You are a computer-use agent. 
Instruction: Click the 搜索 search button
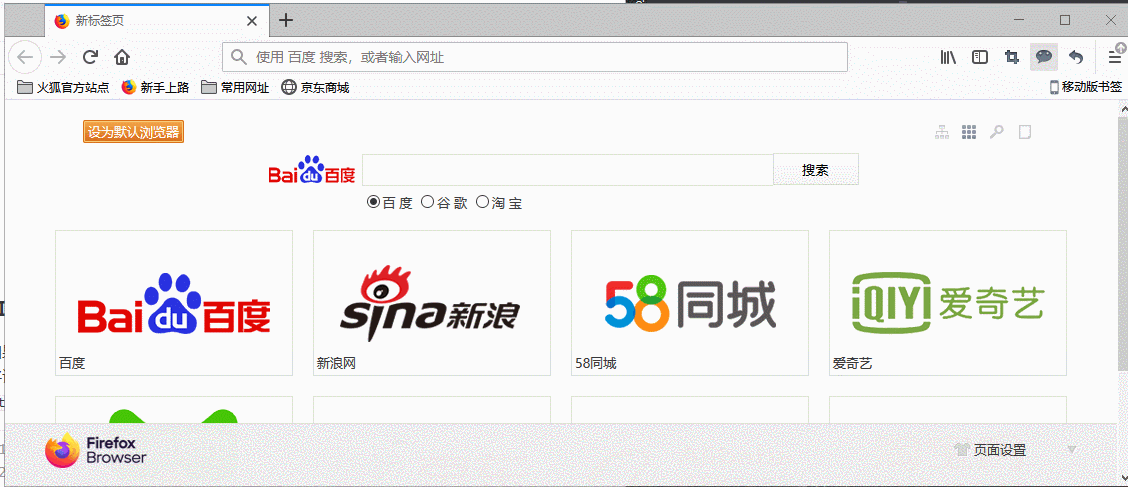[x=816, y=170]
